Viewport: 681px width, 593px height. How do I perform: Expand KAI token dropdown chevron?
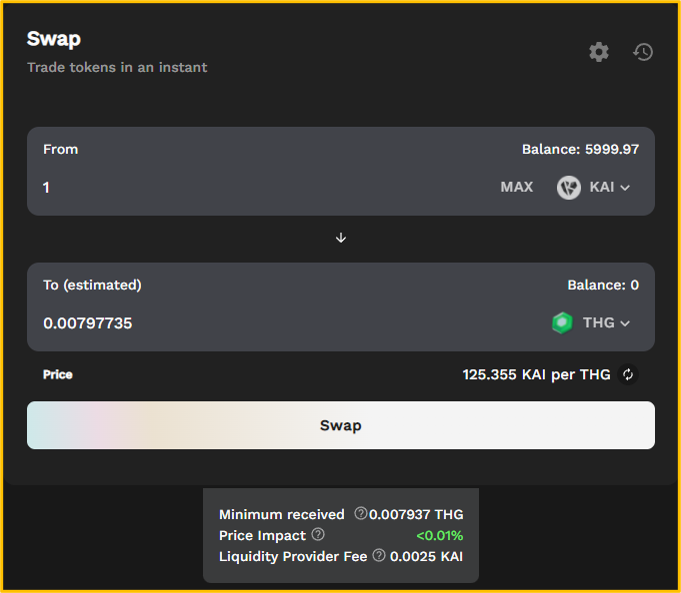pyautogui.click(x=625, y=188)
